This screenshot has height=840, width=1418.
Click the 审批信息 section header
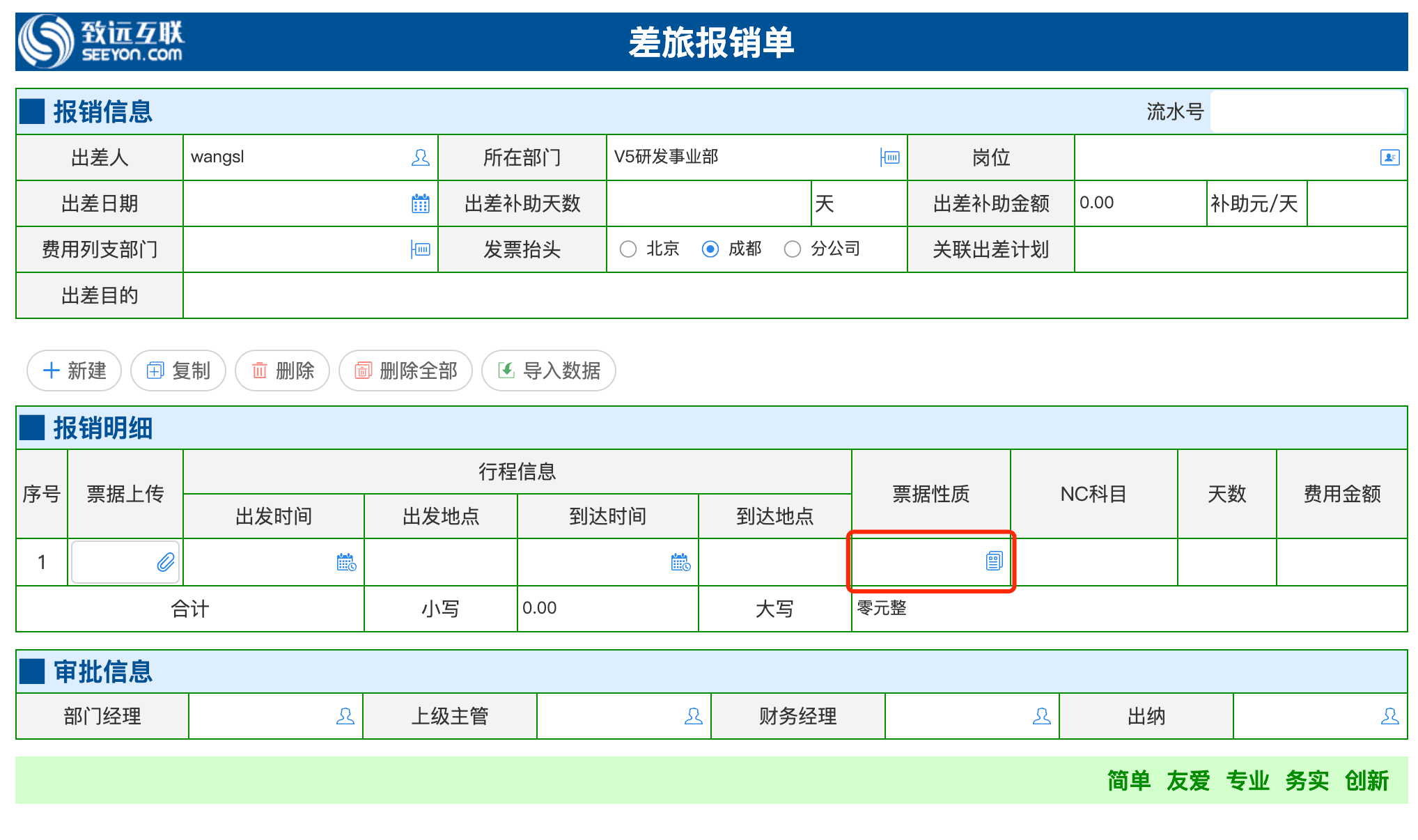click(x=103, y=671)
